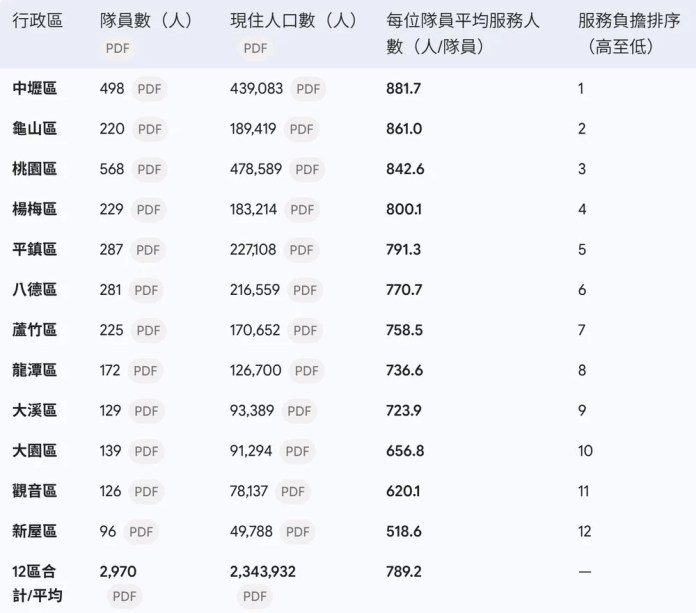Open PDF badge beside 新屋區 count 96

(x=141, y=532)
